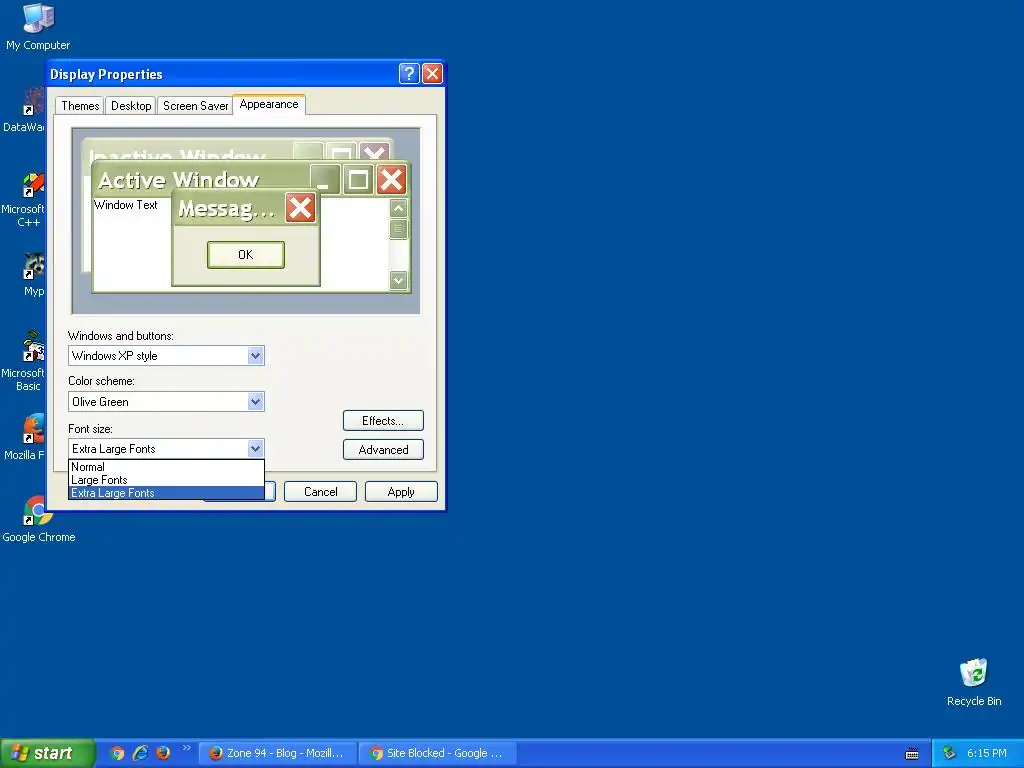Click the Display Properties help question button

(x=409, y=73)
